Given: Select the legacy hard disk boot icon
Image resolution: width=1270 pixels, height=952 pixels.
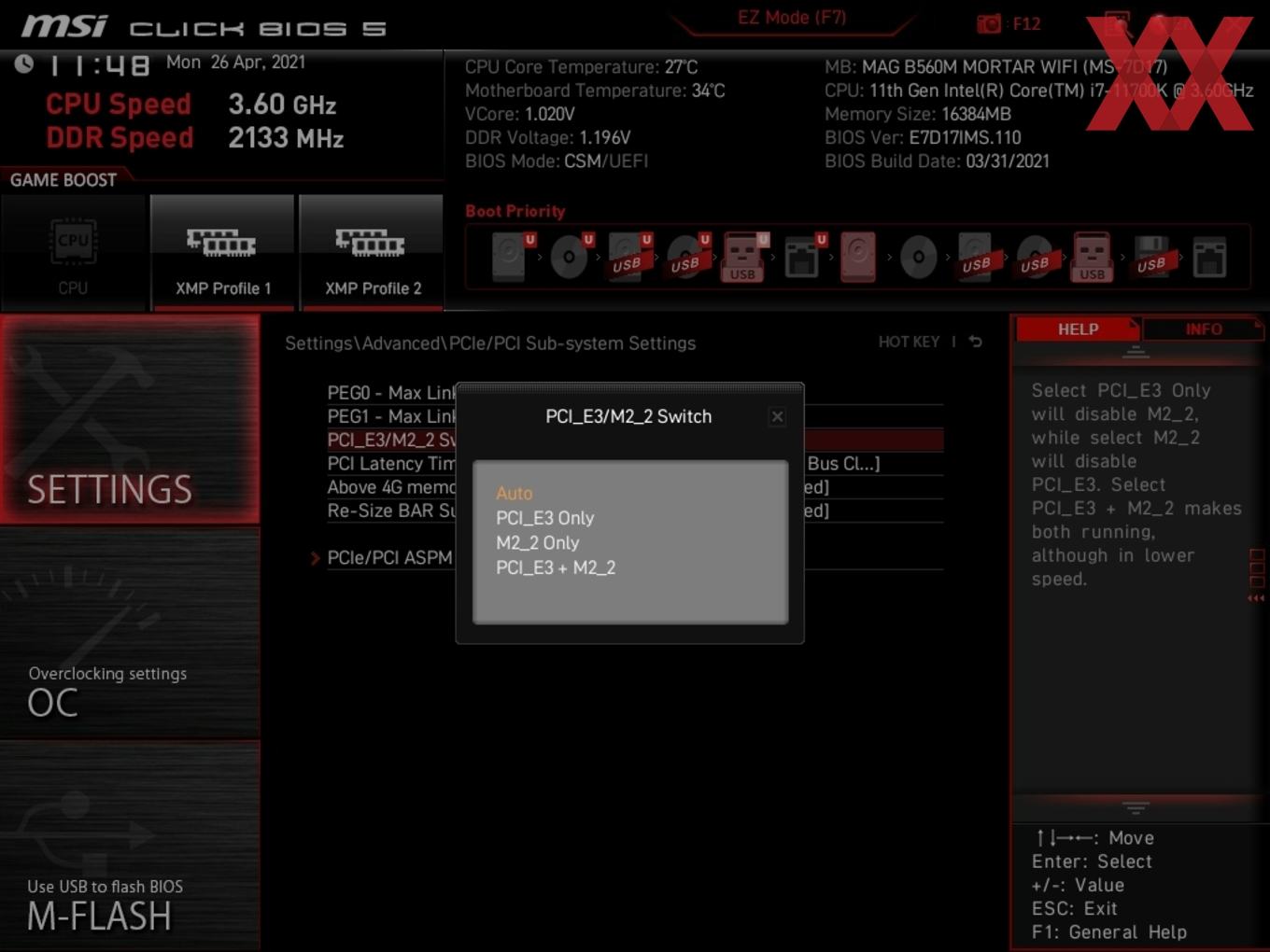Looking at the screenshot, I should 858,257.
